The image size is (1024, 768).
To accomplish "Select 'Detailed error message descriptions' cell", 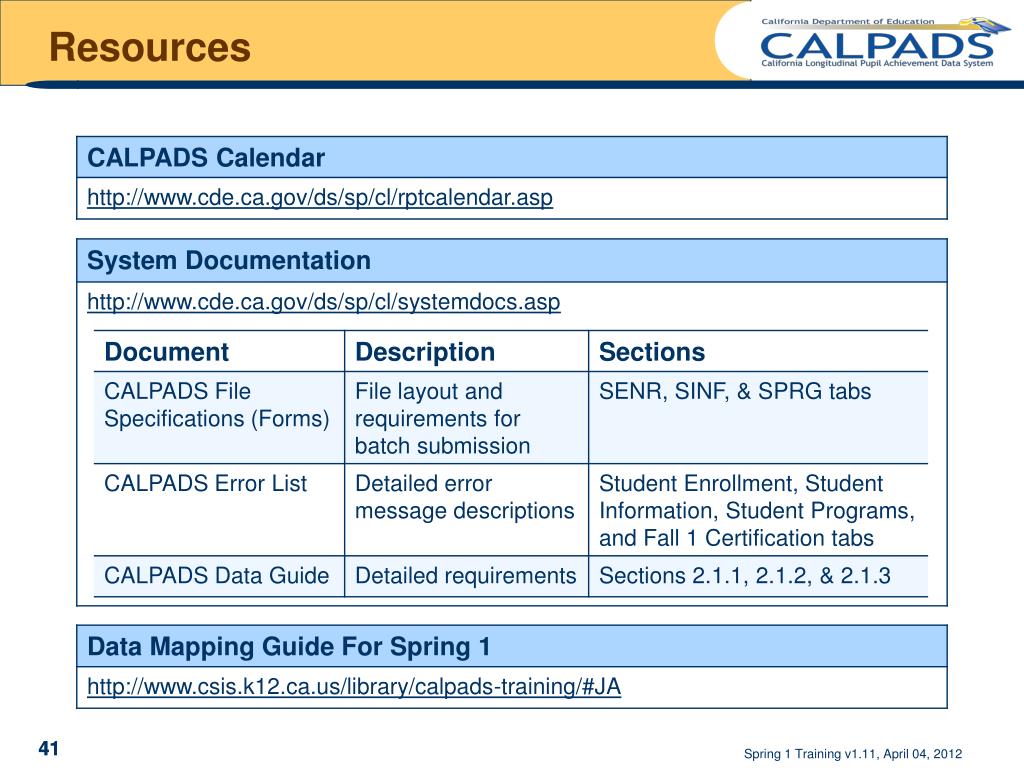I will tap(466, 510).
